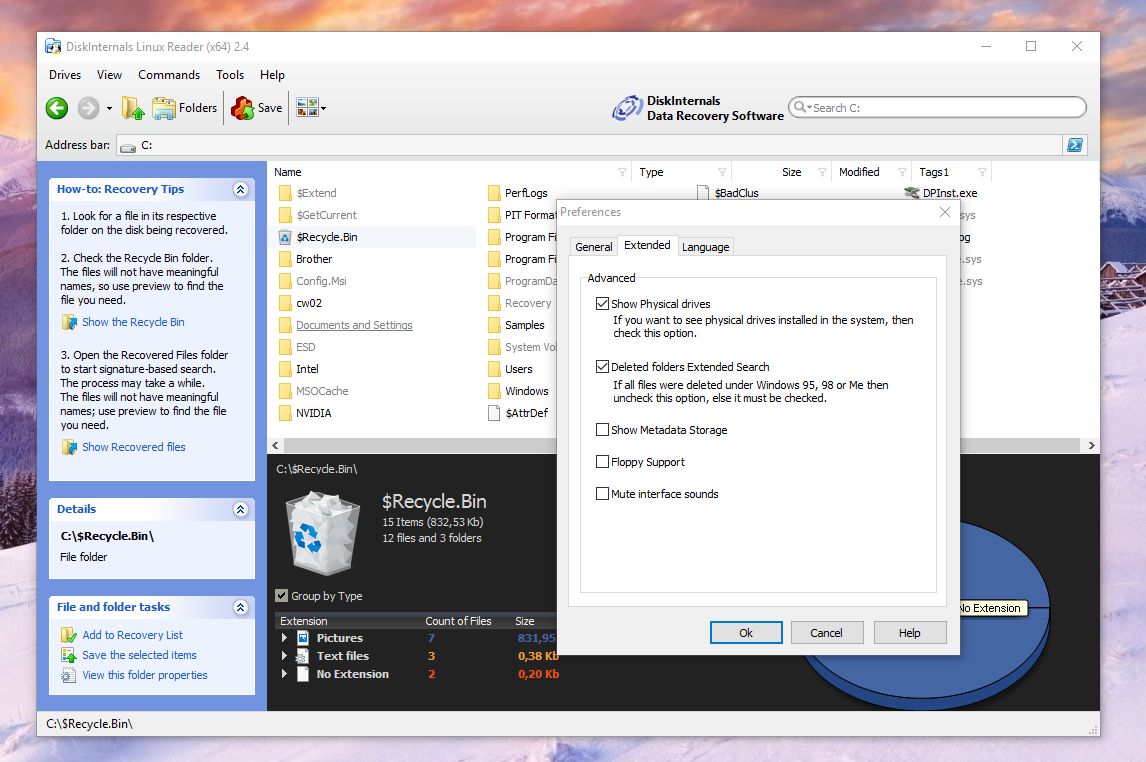
Task: Click the green Back arrow
Action: click(57, 108)
